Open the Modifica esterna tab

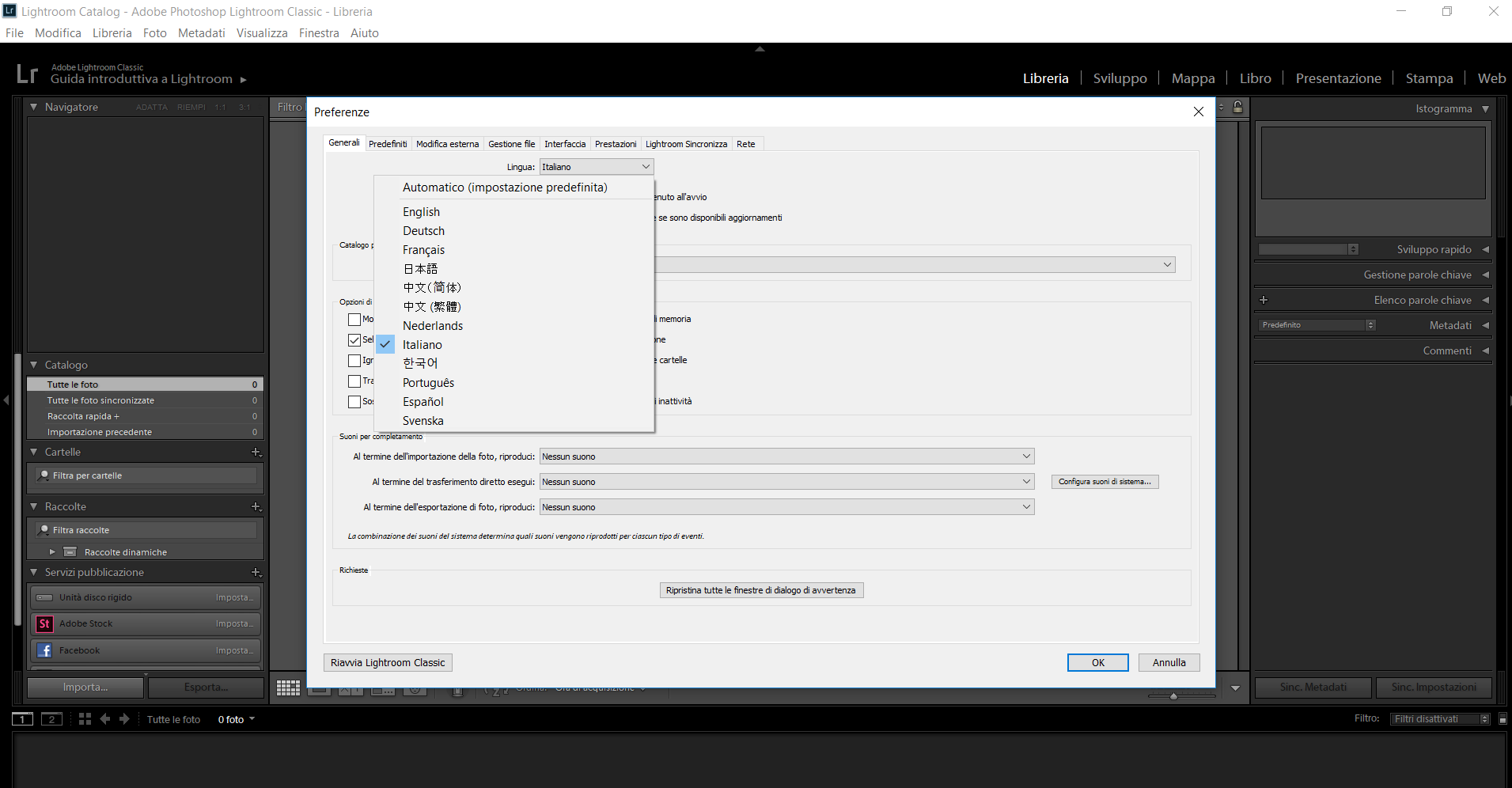click(x=448, y=144)
